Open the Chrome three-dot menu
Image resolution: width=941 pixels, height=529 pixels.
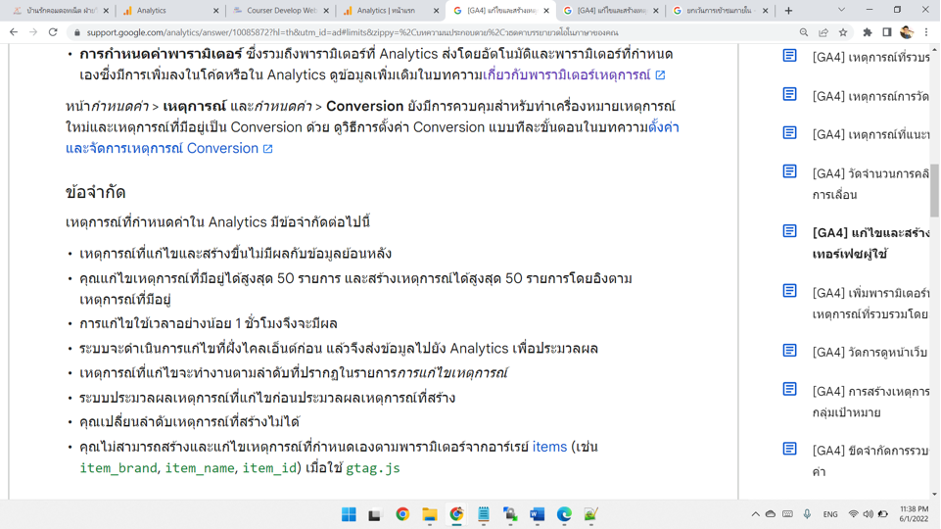927,32
